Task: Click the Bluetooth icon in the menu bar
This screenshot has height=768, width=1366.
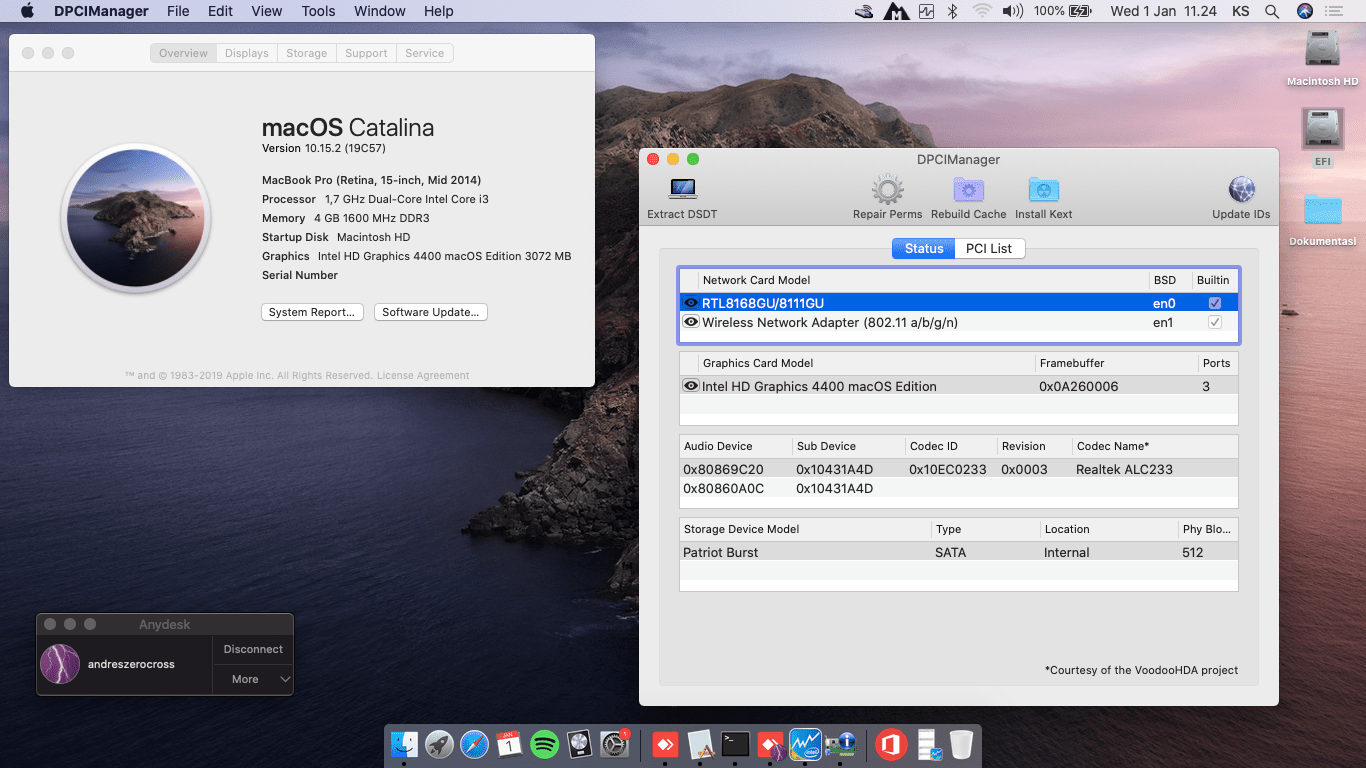Action: tap(951, 11)
